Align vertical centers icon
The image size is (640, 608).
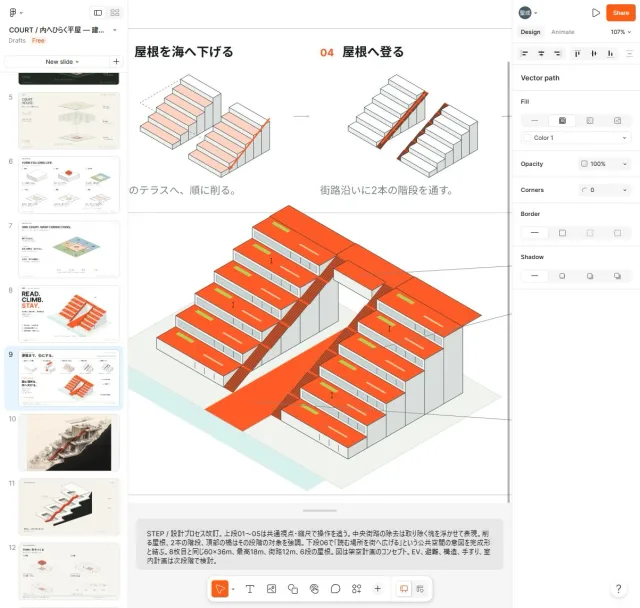point(594,53)
